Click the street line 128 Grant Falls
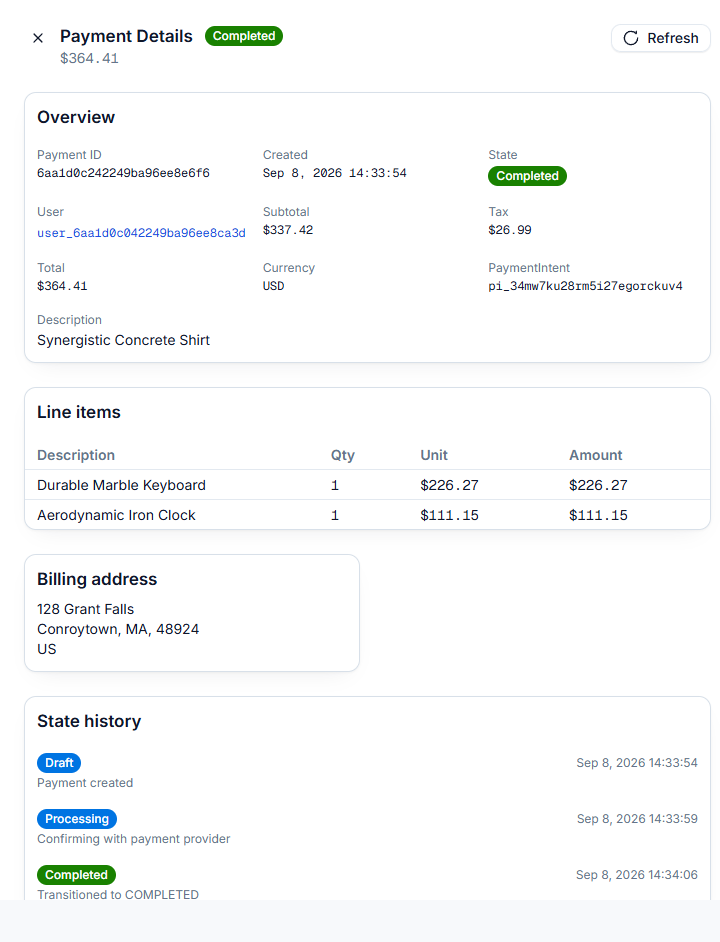This screenshot has width=720, height=942. (85, 609)
